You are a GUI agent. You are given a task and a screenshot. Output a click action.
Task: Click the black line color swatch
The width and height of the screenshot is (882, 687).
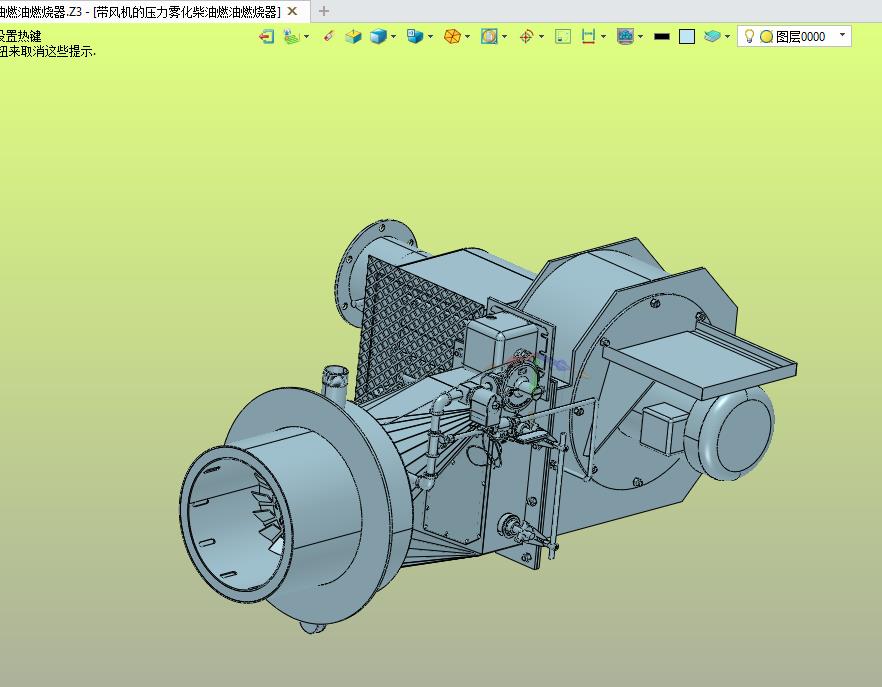(662, 37)
